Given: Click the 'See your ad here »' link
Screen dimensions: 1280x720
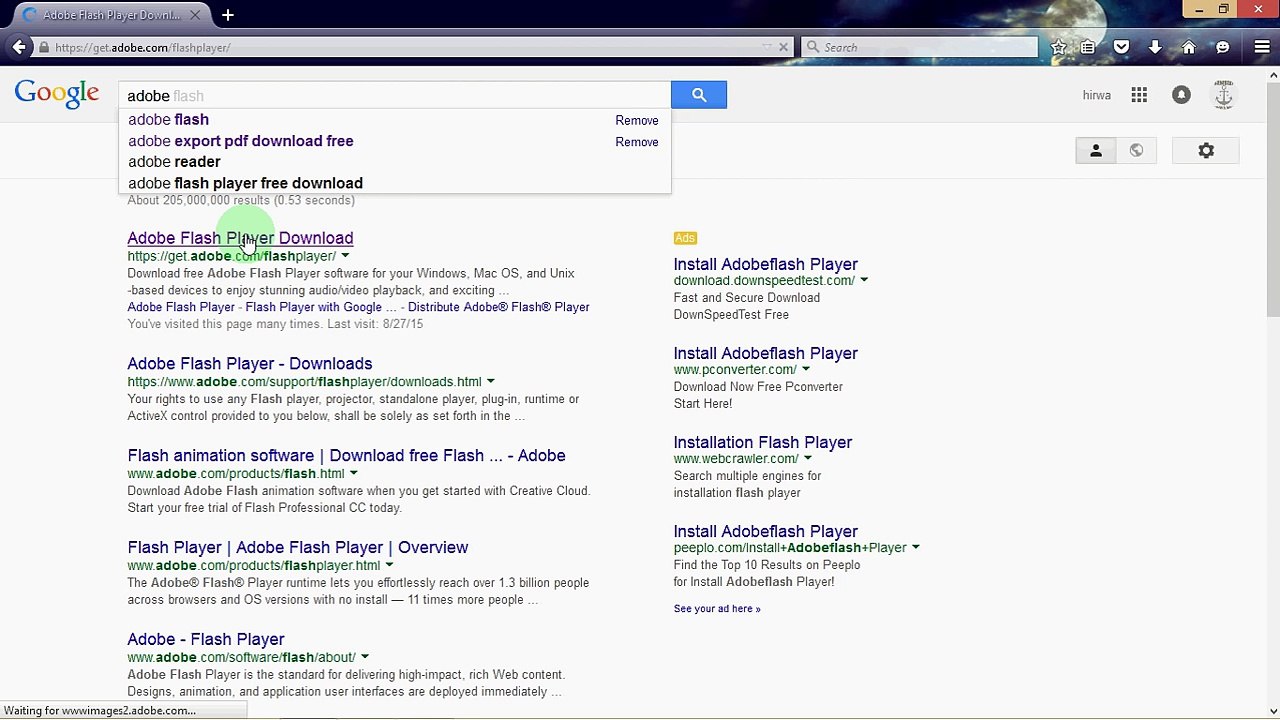Looking at the screenshot, I should click(717, 609).
